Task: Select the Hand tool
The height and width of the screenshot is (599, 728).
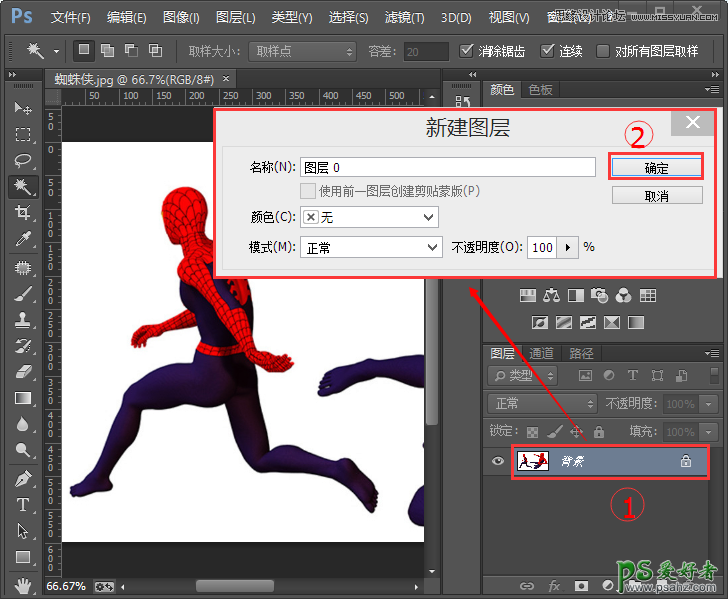Action: pos(22,586)
